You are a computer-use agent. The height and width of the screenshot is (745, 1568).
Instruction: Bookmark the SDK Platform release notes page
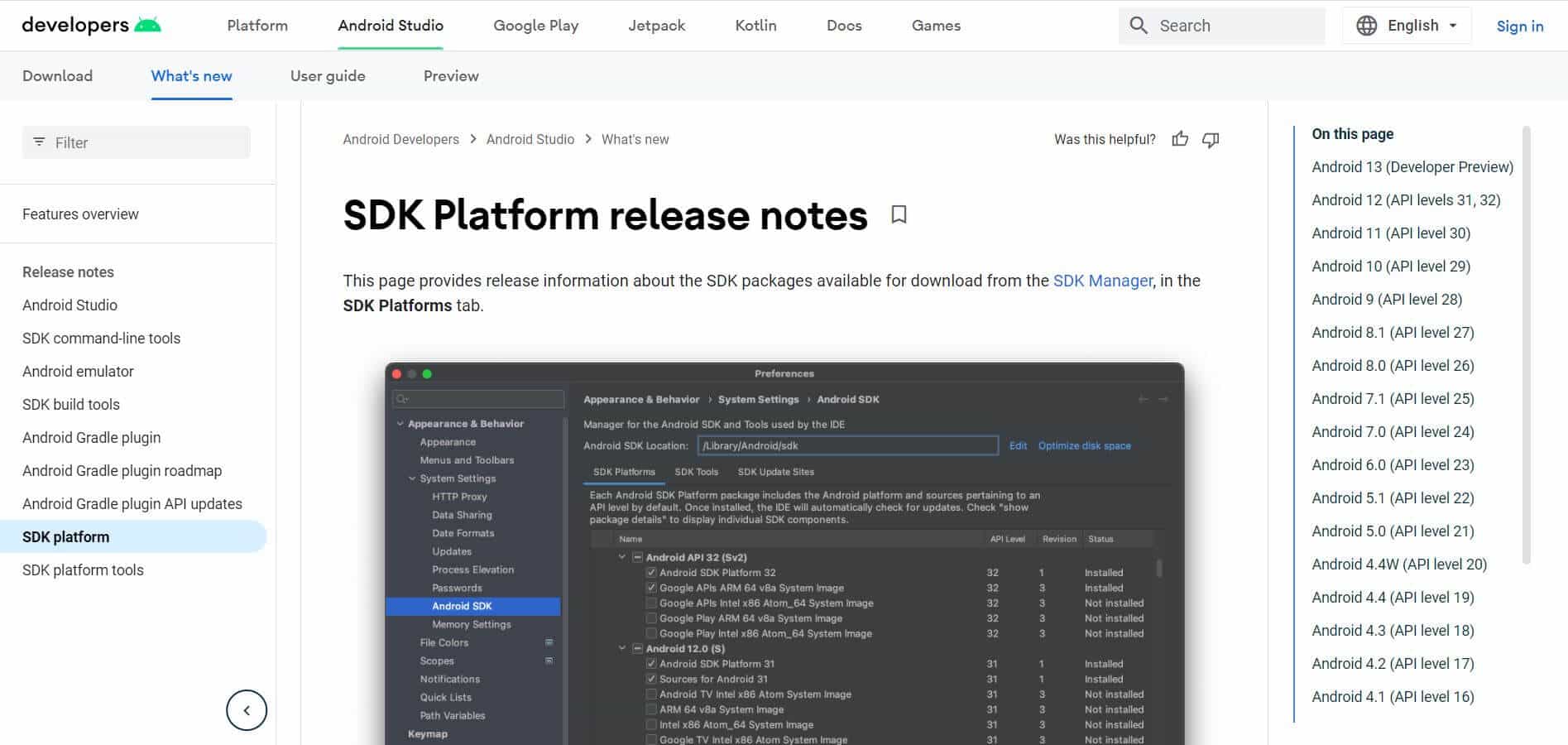pos(899,214)
